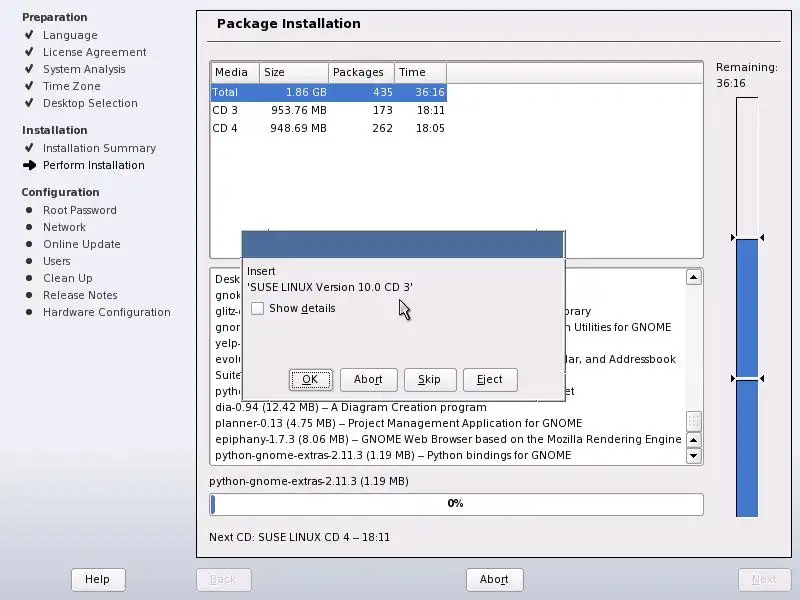Viewport: 800px width, 600px height.
Task: Click Installation Summary step in sidebar
Action: 99,148
